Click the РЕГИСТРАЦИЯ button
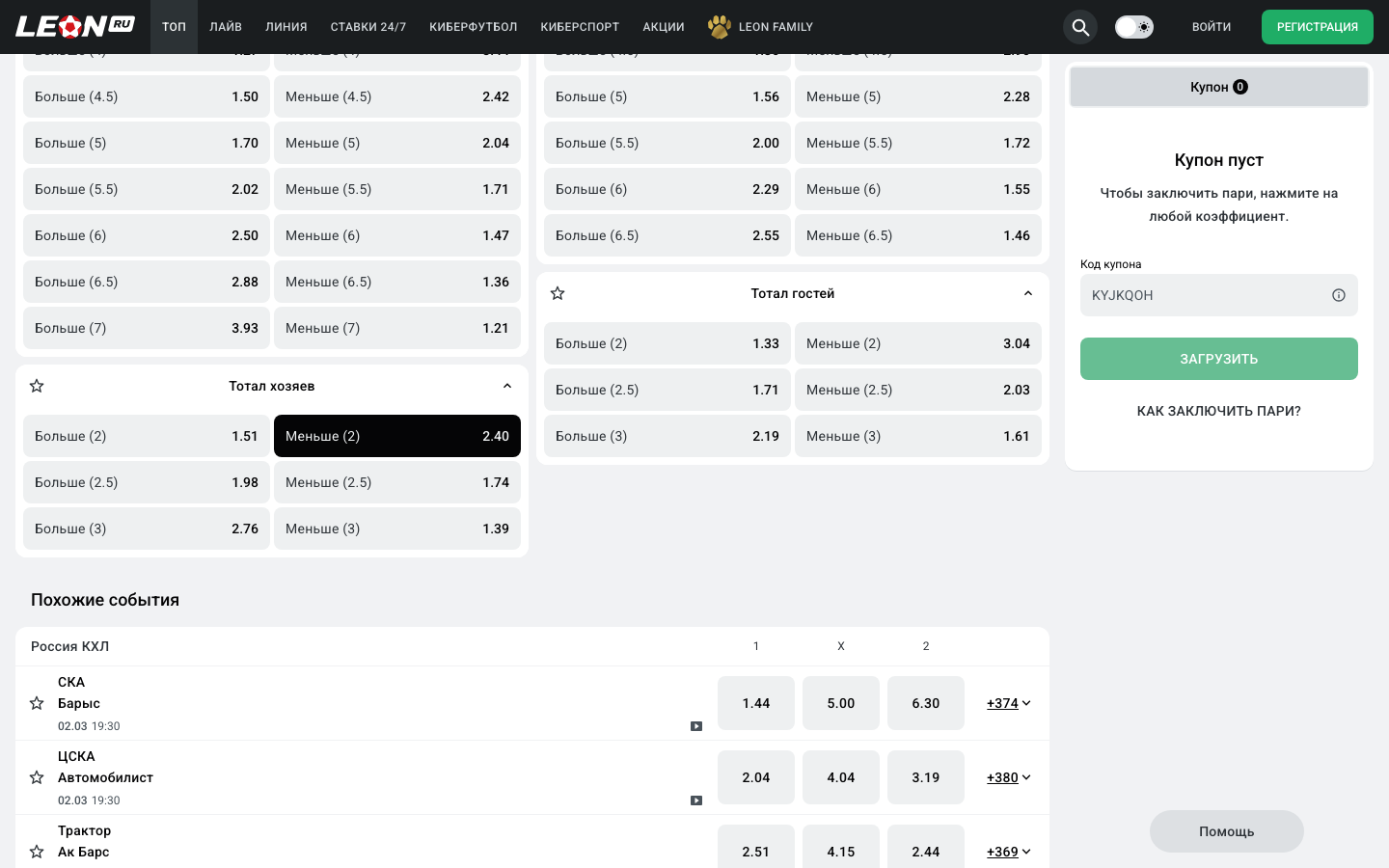The height and width of the screenshot is (868, 1389). 1317,27
